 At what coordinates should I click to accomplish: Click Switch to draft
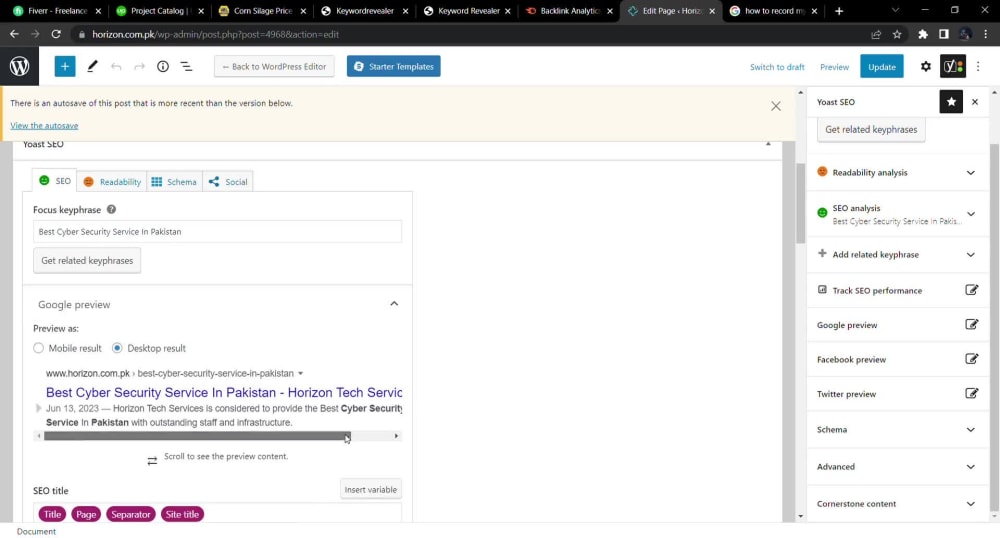pos(777,67)
